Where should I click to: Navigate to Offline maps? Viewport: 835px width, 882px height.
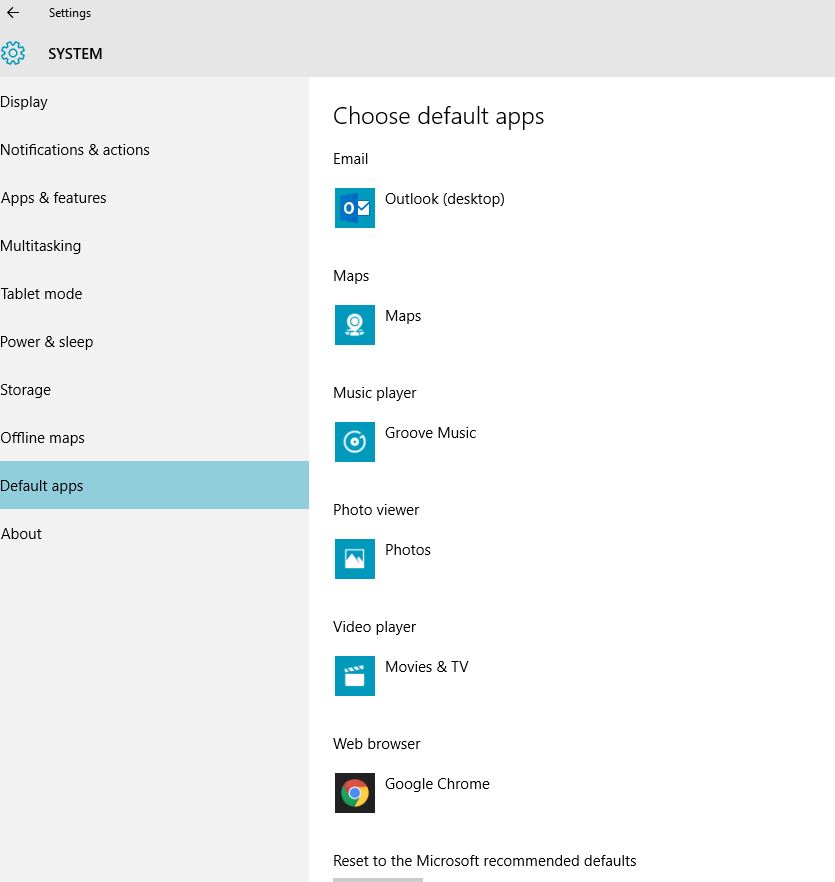(x=43, y=438)
